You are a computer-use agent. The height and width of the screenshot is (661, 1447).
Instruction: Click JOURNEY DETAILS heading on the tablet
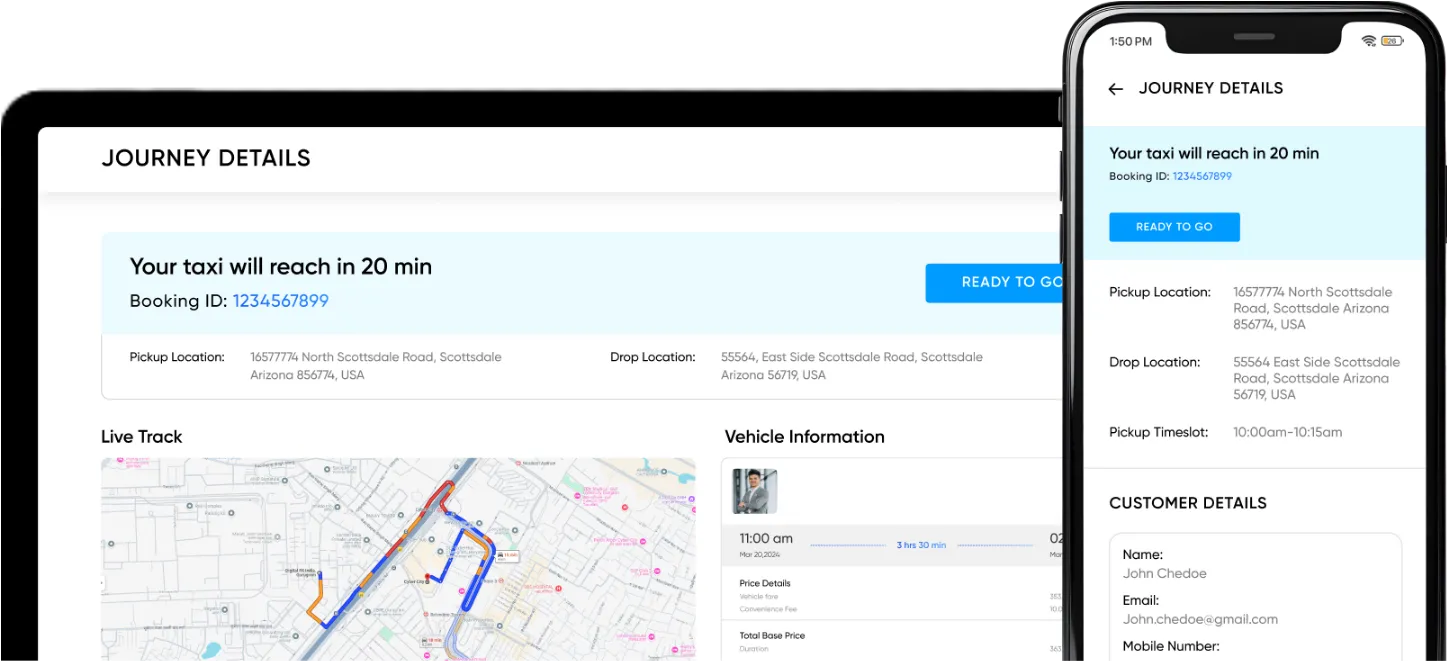click(x=206, y=158)
